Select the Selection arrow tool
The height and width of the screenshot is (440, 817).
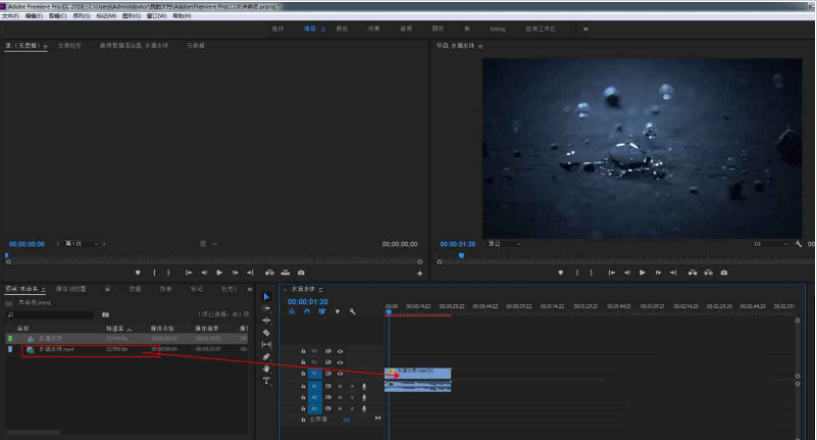266,296
